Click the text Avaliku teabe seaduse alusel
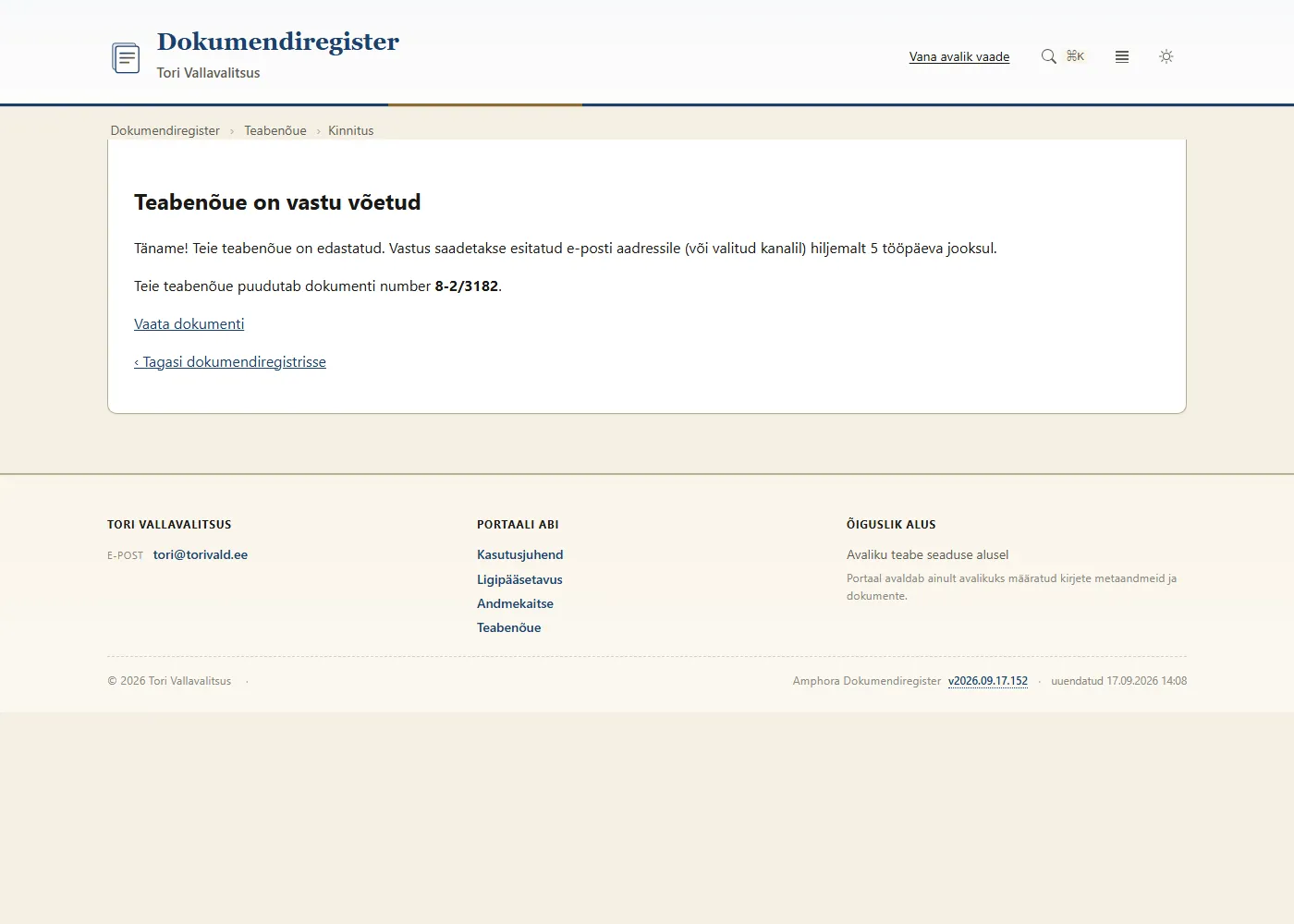This screenshot has width=1294, height=924. (x=928, y=554)
